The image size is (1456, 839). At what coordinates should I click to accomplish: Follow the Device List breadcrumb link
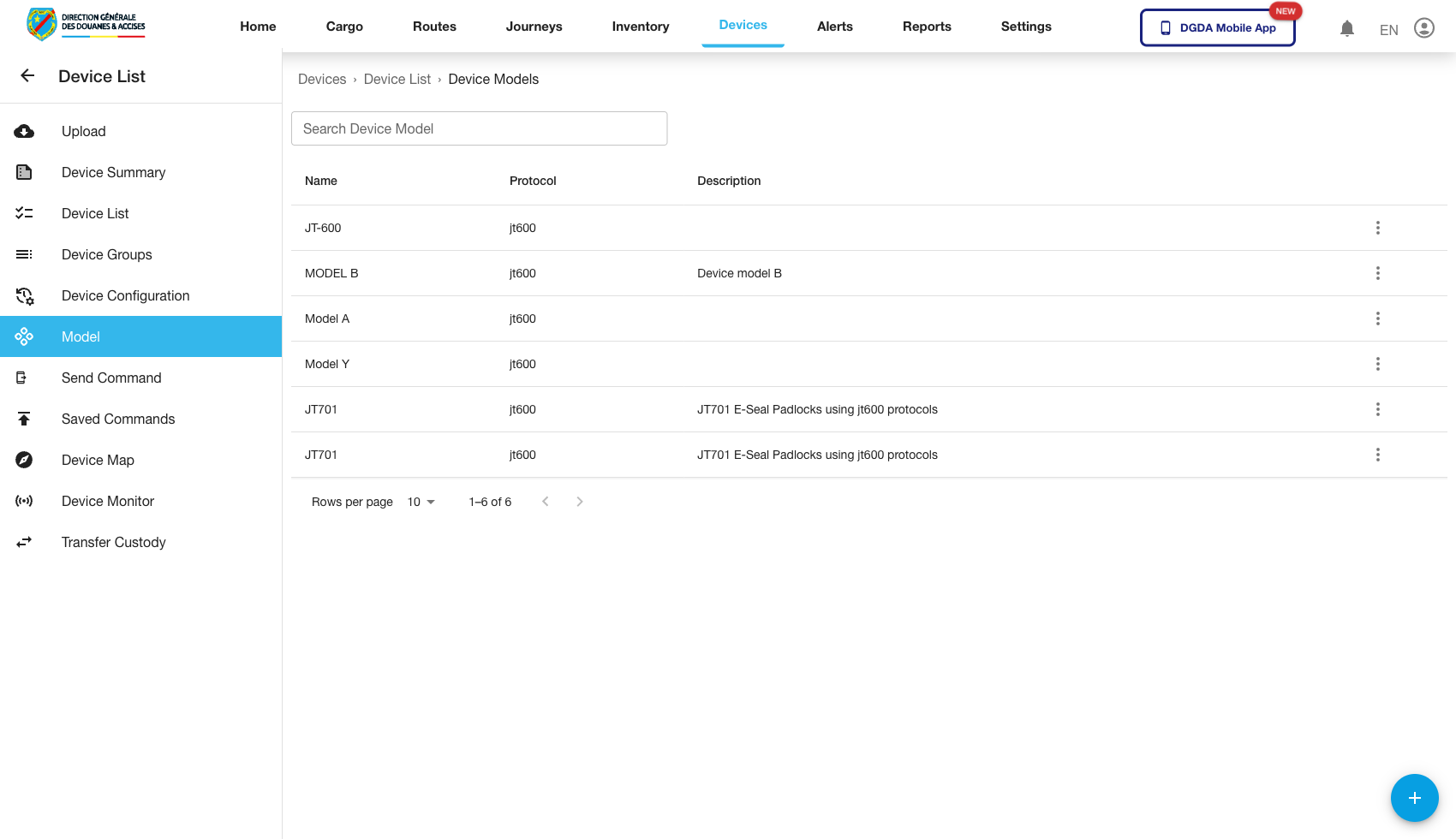click(397, 79)
